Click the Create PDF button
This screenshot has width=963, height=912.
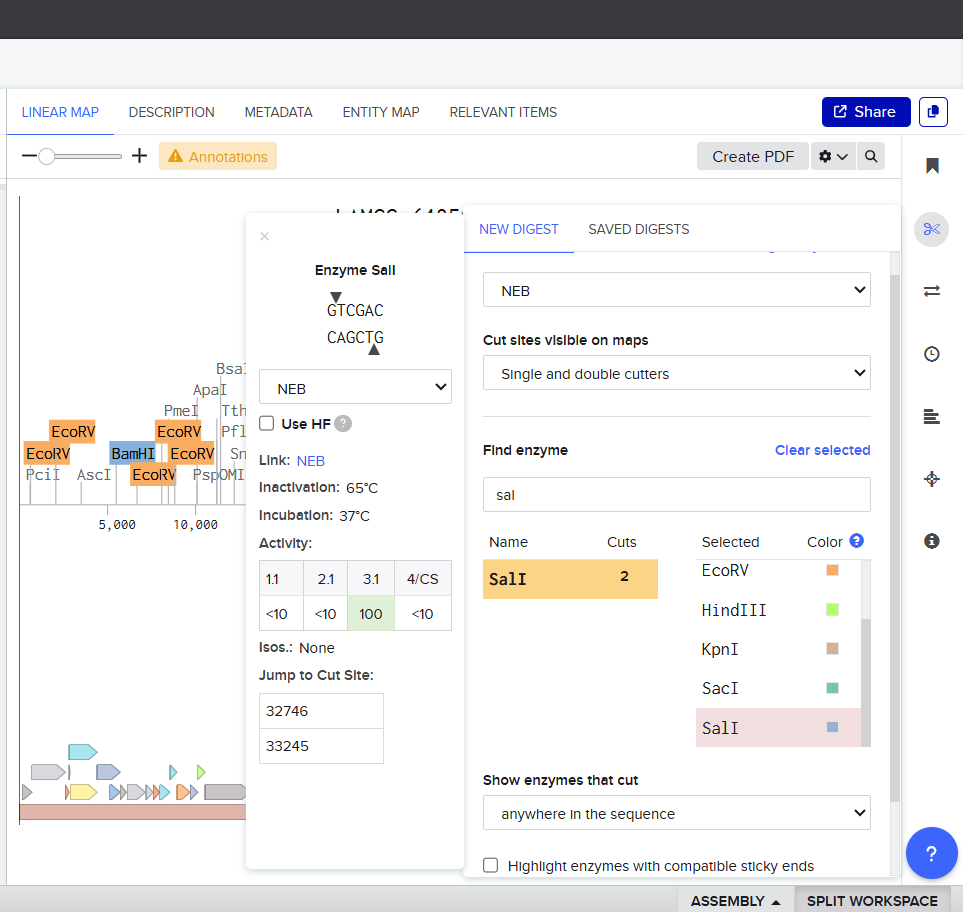click(x=752, y=157)
